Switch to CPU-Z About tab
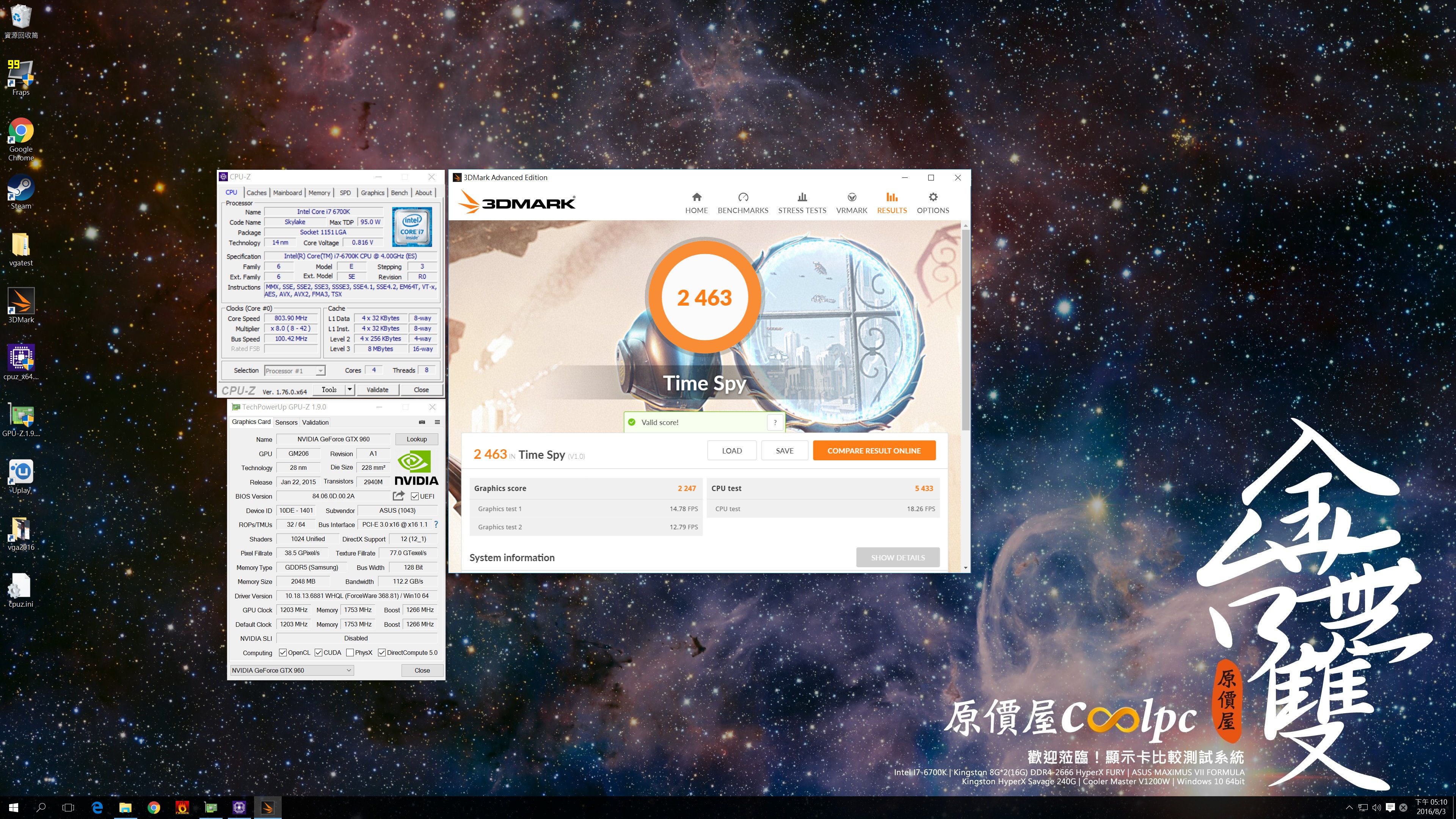This screenshot has height=819, width=1456. tap(424, 193)
